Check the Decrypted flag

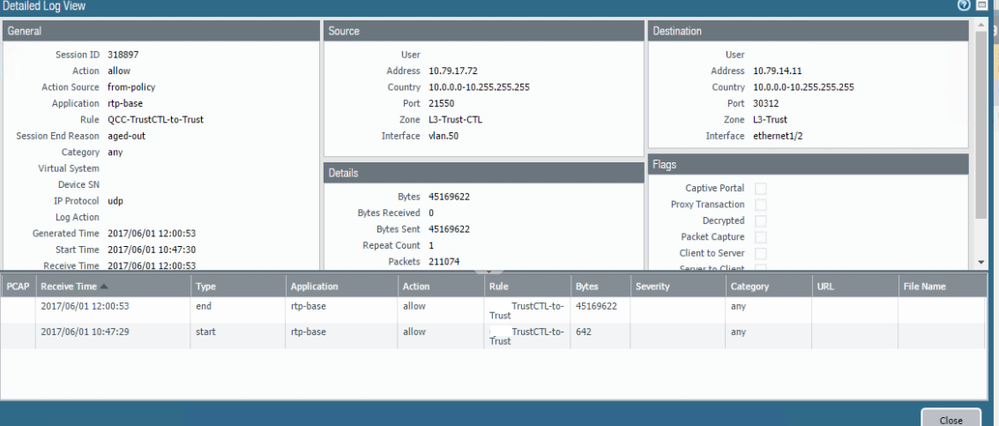click(x=761, y=220)
